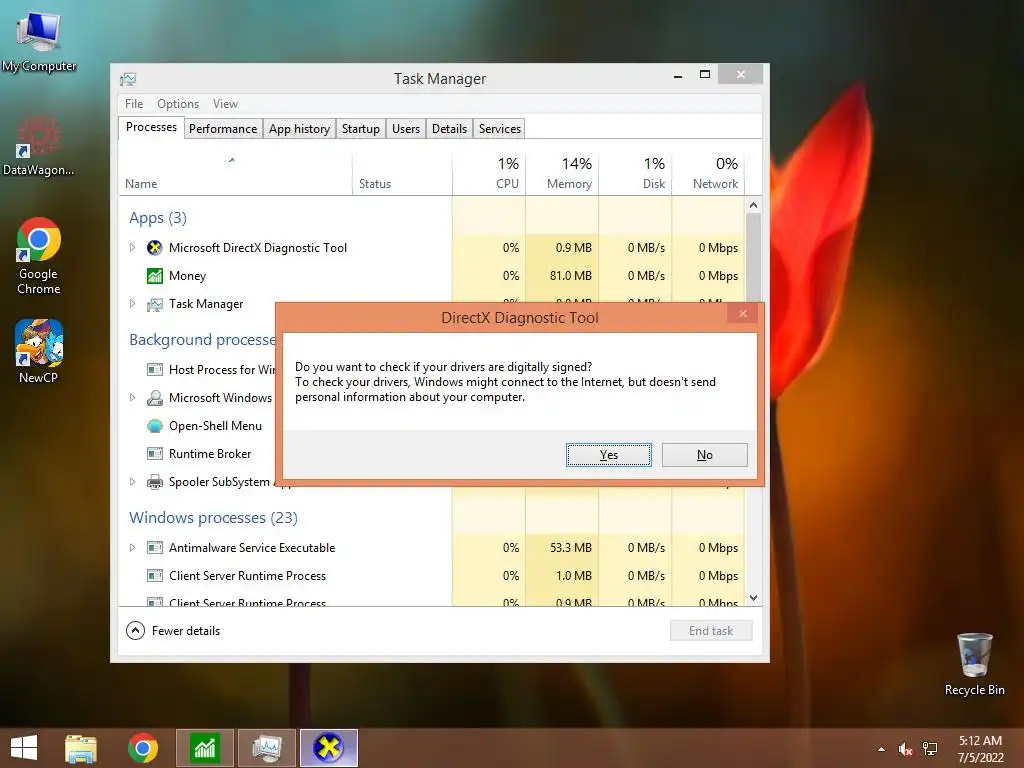Select the Recycle Bin icon
The width and height of the screenshot is (1024, 768).
974,664
